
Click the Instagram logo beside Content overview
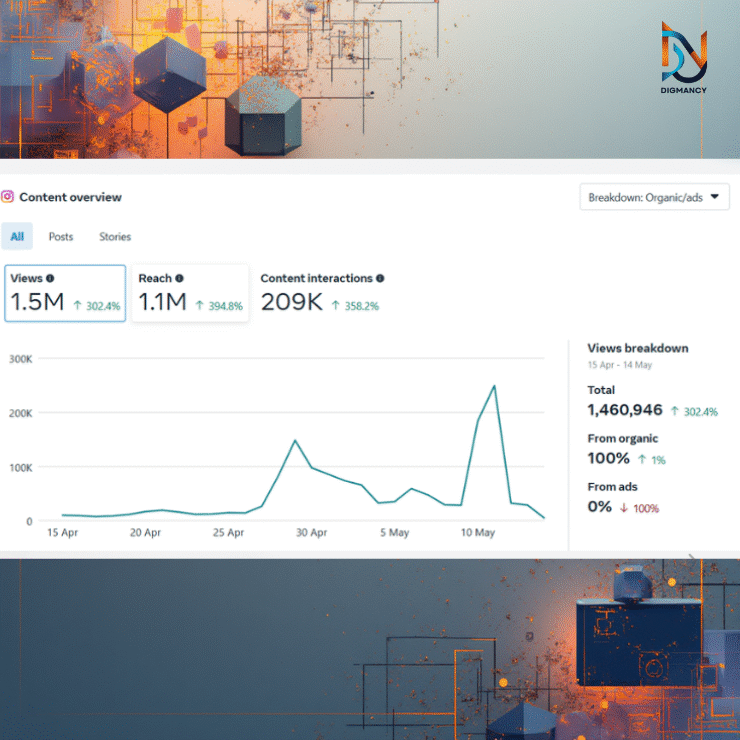click(x=8, y=197)
